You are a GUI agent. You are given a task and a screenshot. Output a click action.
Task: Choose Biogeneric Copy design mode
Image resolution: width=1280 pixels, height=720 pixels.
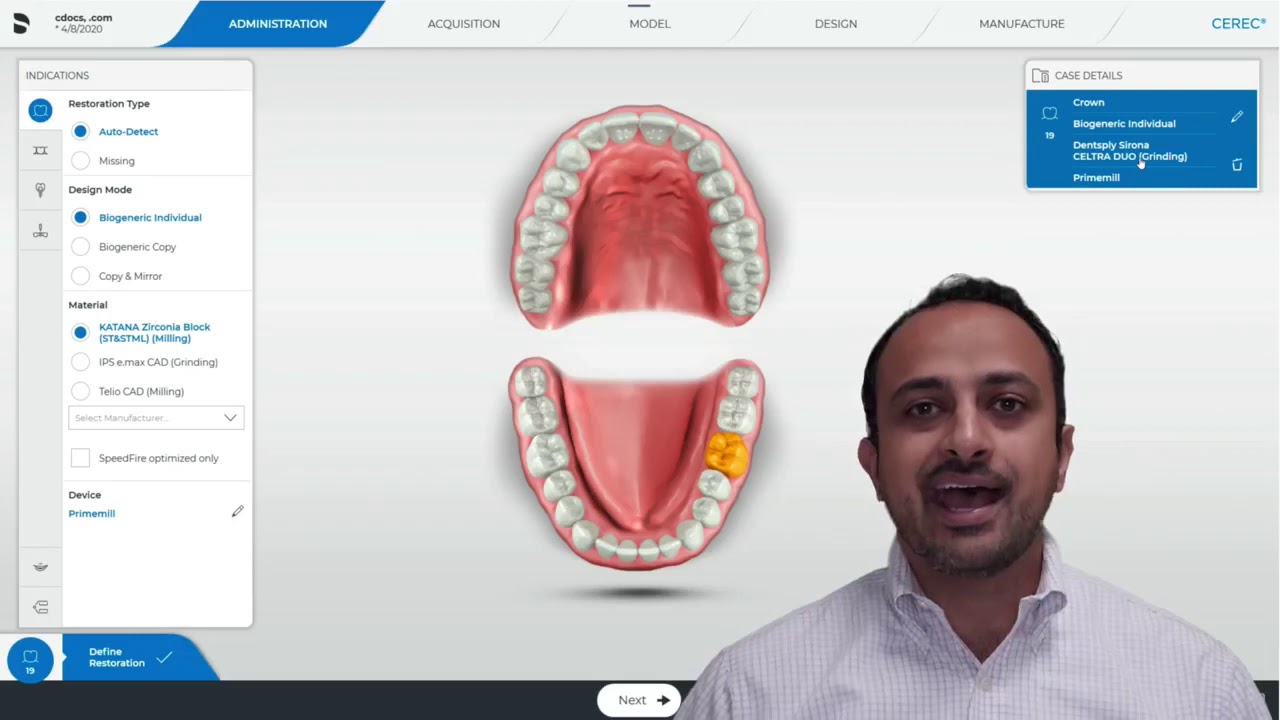[80, 246]
